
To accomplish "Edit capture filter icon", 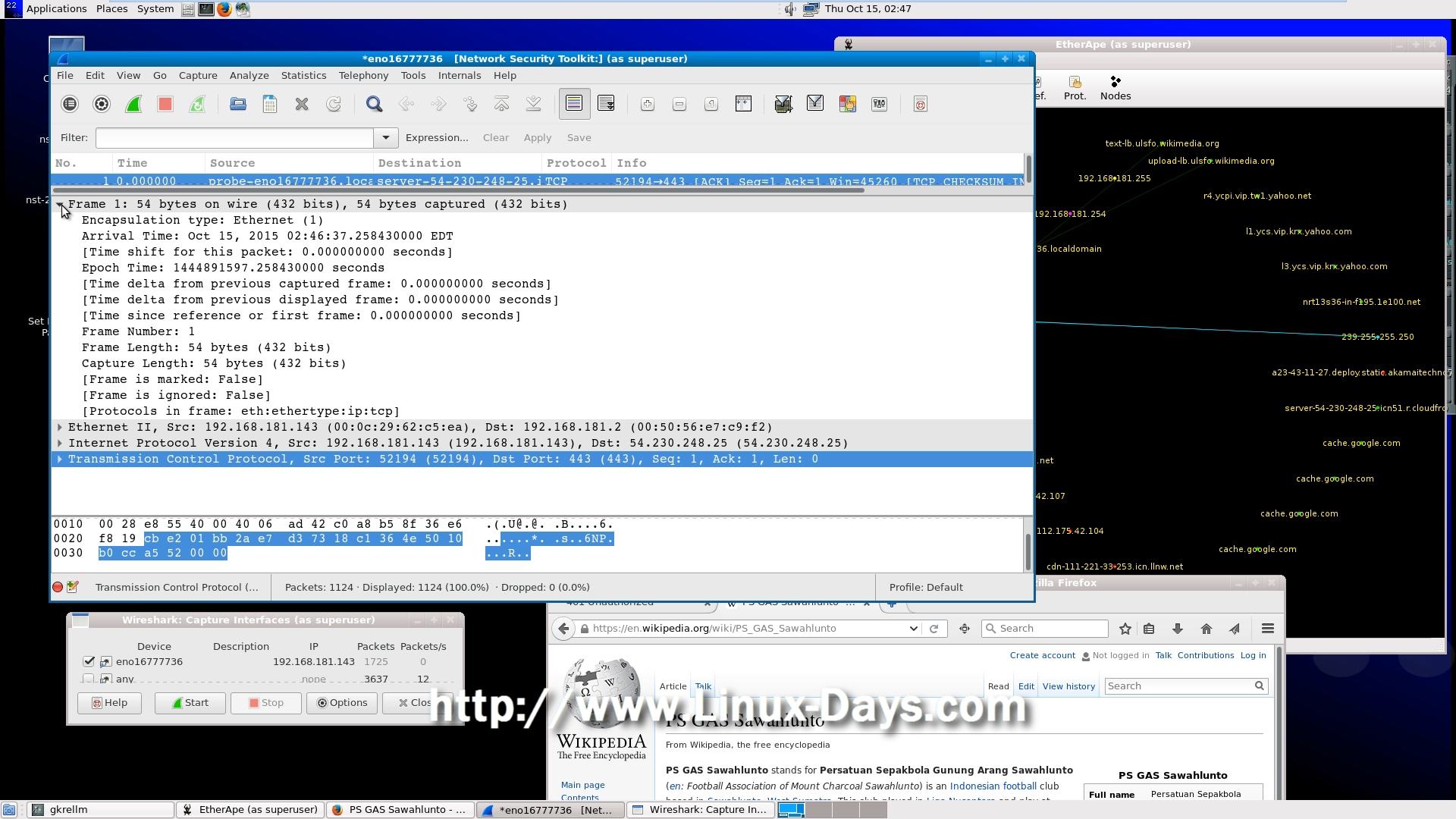I will point(783,104).
